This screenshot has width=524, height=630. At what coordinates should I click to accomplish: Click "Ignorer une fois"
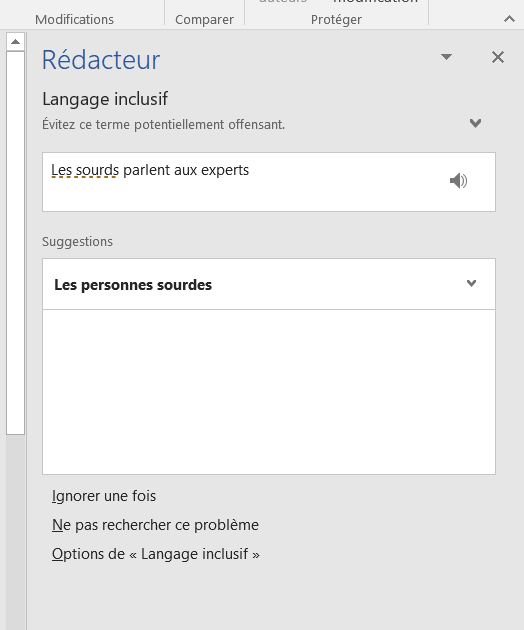click(x=104, y=496)
